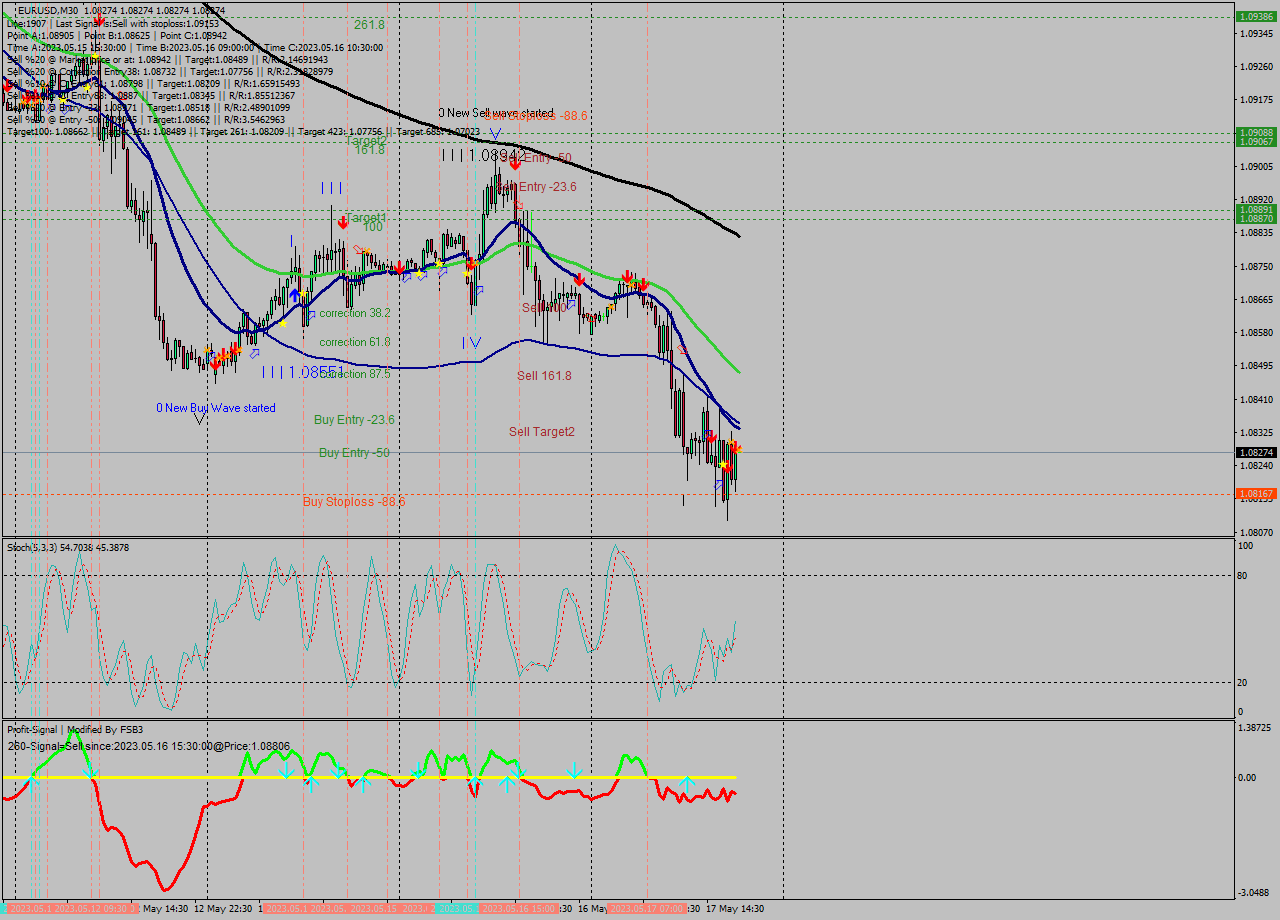Click the orange 1.08167 stoploss price tag
This screenshot has height=920, width=1280.
pos(1256,494)
